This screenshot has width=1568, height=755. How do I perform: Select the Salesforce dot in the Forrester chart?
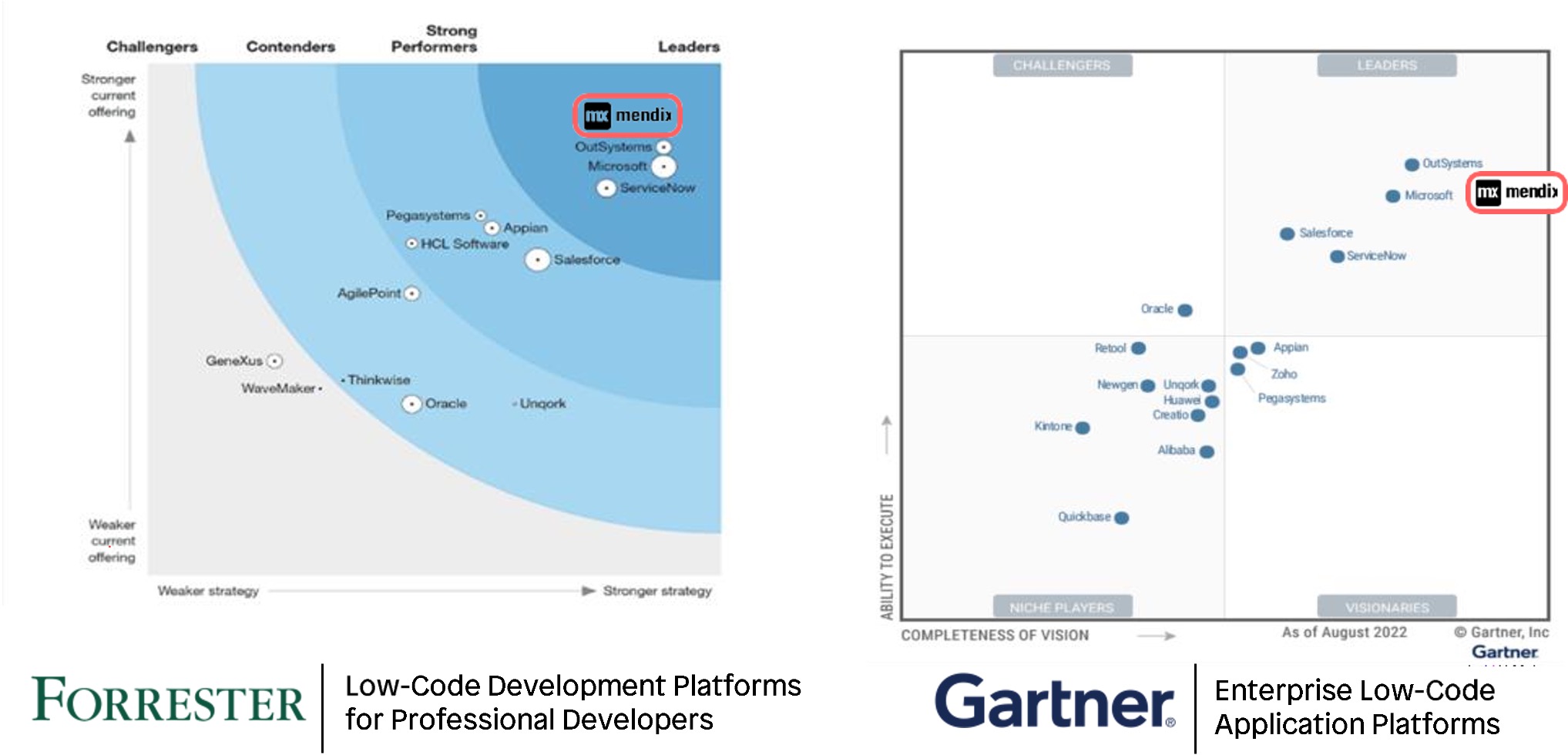pos(537,260)
